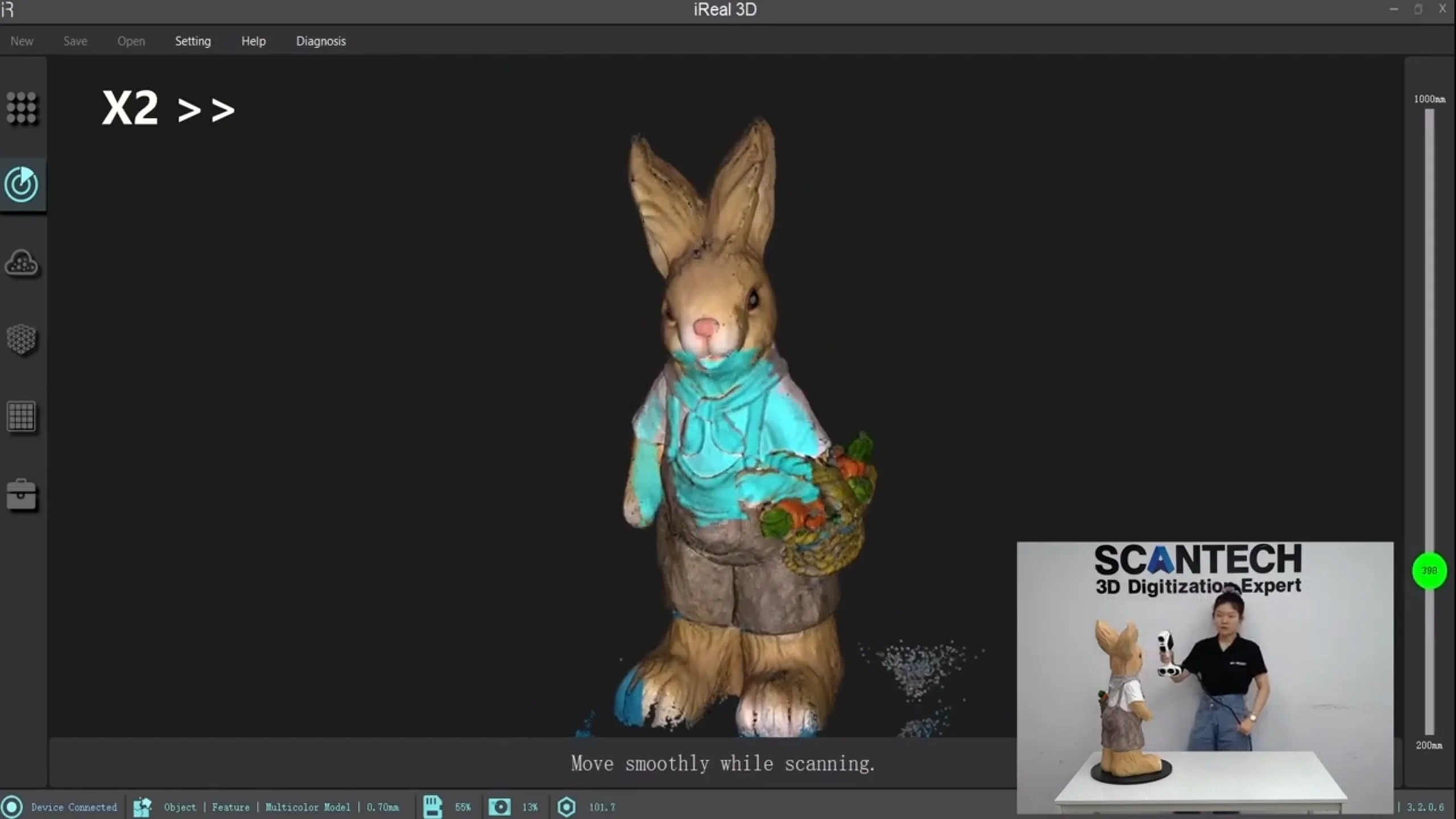Click the Device Connected status circle icon
Viewport: 1456px width, 819px height.
[12, 806]
